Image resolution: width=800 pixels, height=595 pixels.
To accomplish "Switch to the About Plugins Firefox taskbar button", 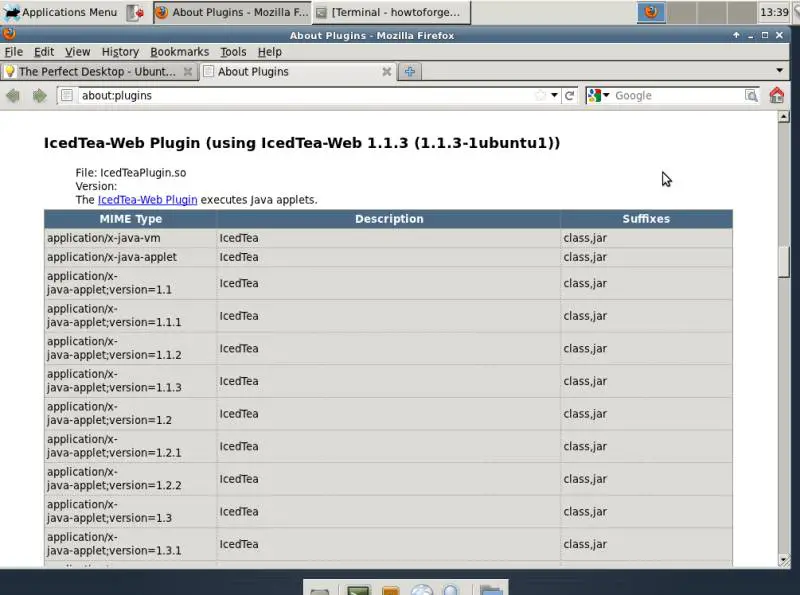I will click(x=232, y=12).
